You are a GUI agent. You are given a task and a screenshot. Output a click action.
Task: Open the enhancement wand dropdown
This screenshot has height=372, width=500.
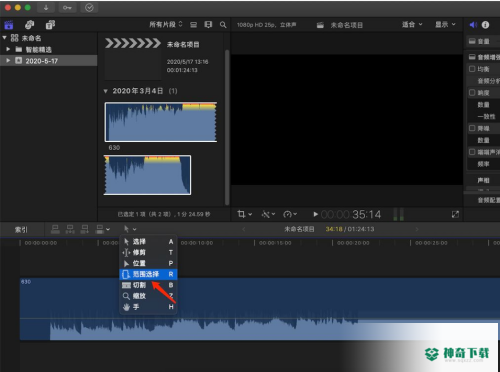coord(268,214)
